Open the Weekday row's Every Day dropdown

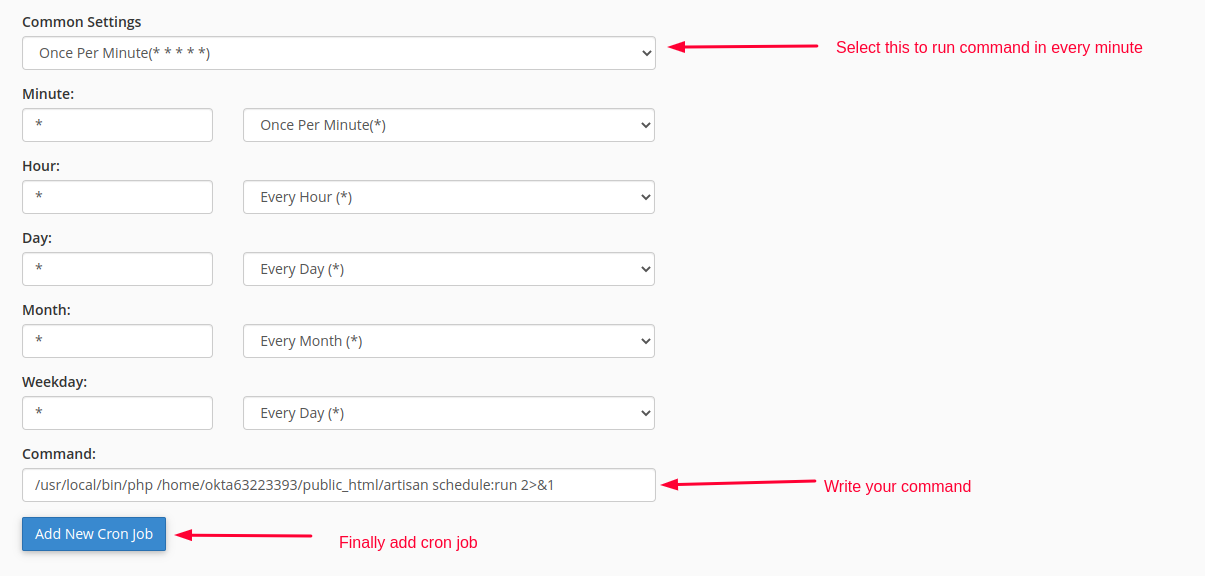click(x=448, y=413)
